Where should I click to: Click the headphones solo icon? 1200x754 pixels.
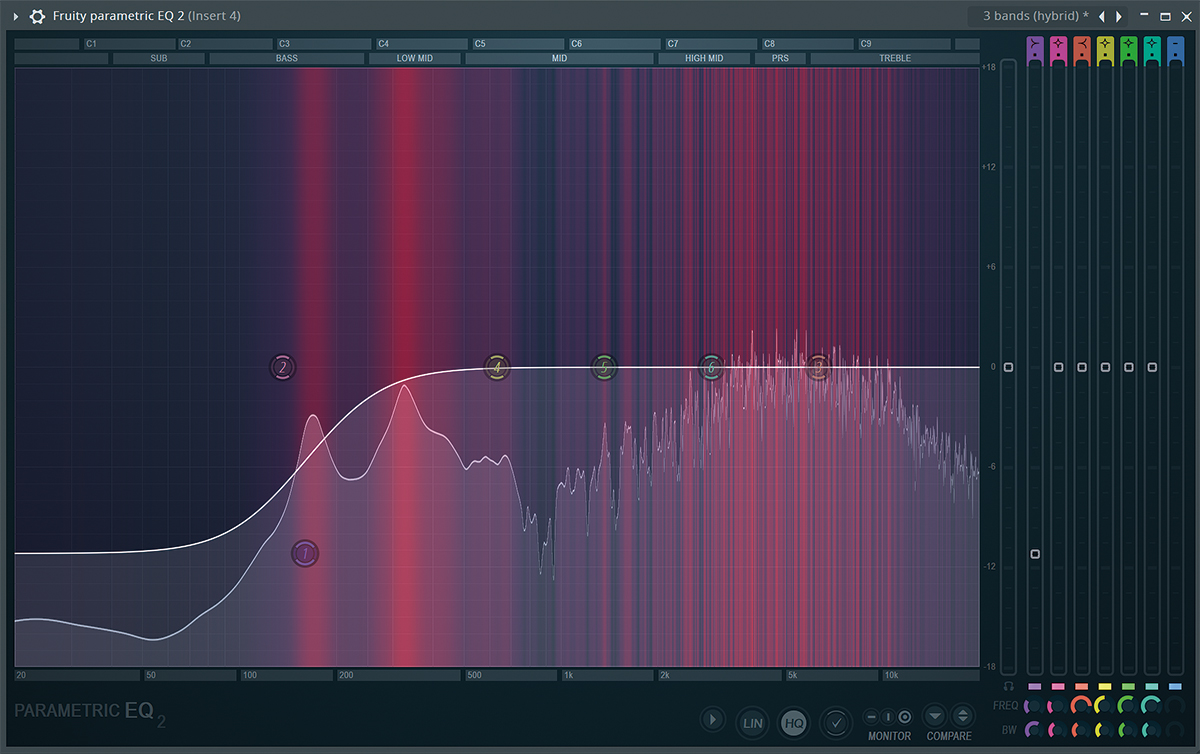point(1009,686)
